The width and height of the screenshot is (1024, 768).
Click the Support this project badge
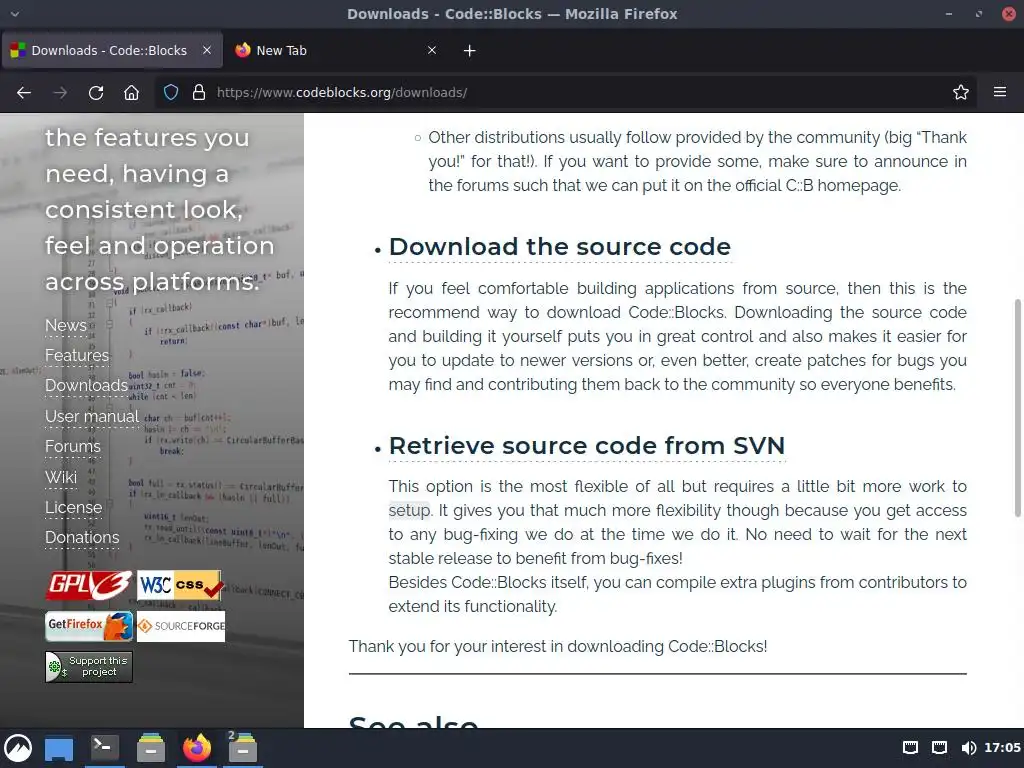point(89,667)
